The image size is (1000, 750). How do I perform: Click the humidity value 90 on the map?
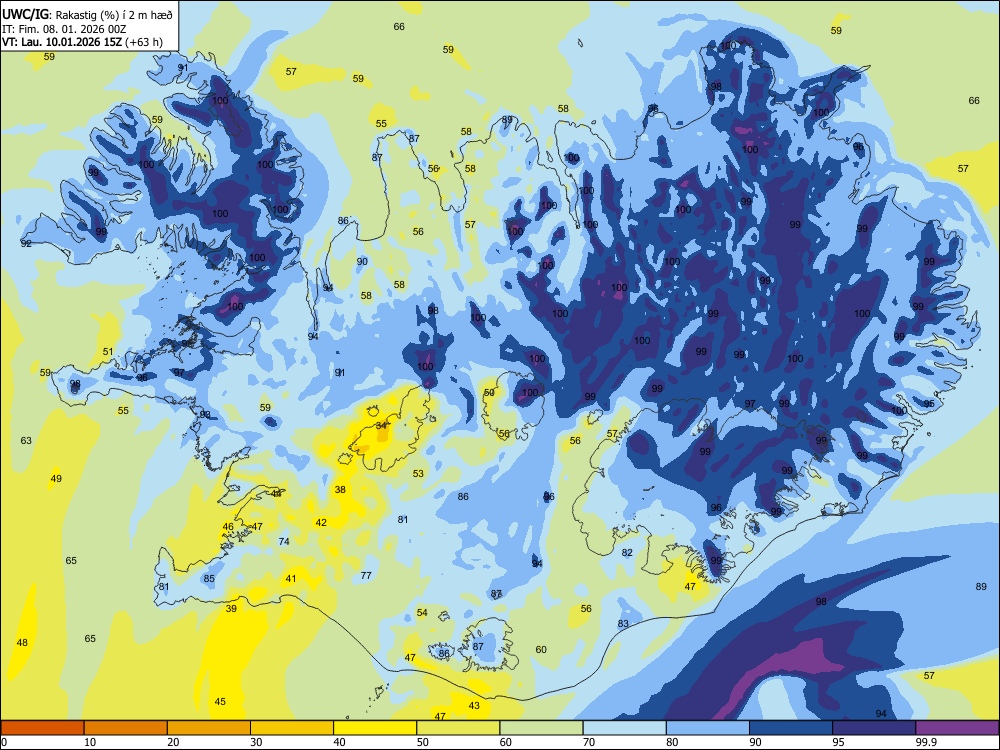pos(362,261)
